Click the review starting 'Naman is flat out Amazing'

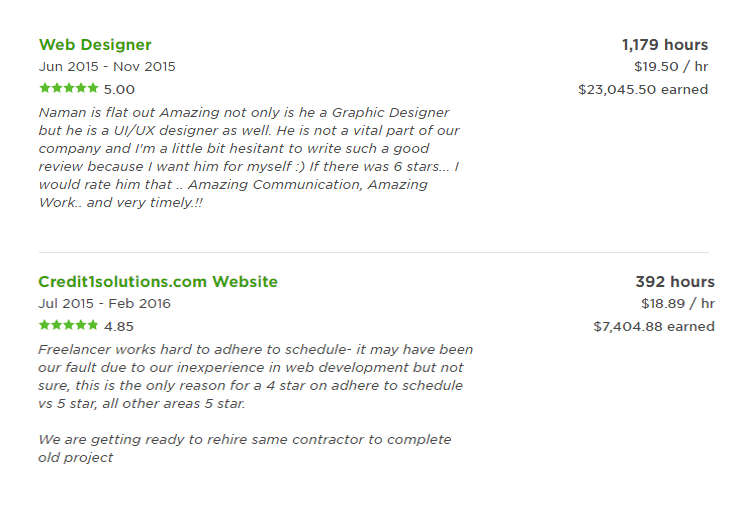pyautogui.click(x=249, y=157)
